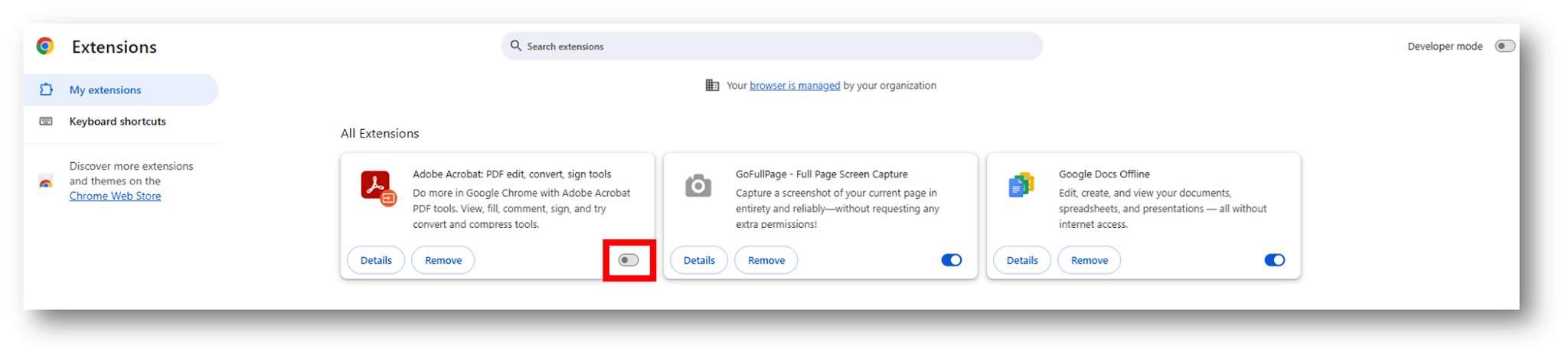Disable the Google Docs Offline toggle
The image size is (1568, 358).
point(1275,260)
